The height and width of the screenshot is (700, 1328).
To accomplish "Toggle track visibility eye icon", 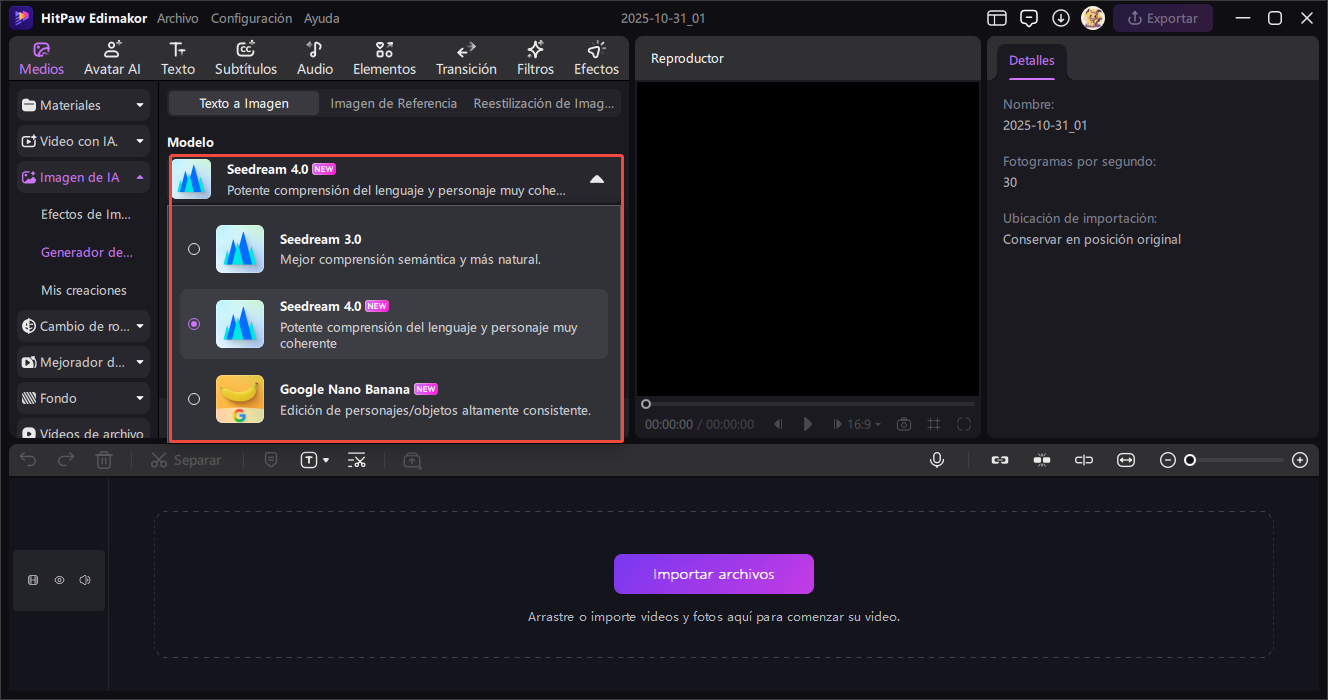I will click(x=59, y=580).
